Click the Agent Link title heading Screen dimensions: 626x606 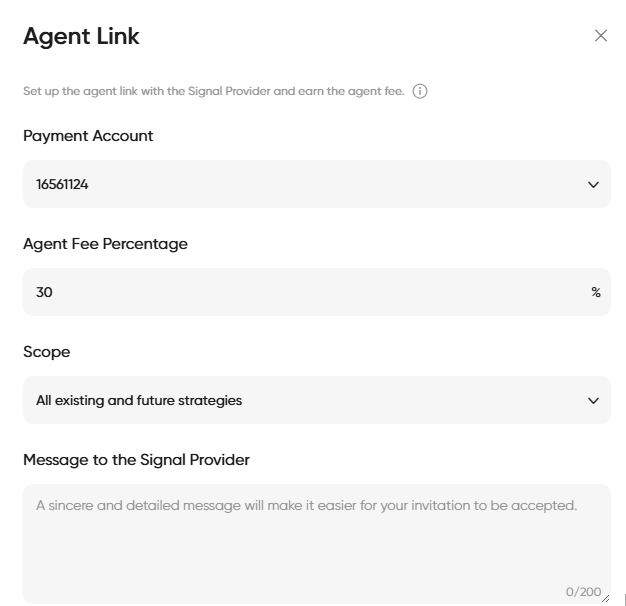(81, 36)
